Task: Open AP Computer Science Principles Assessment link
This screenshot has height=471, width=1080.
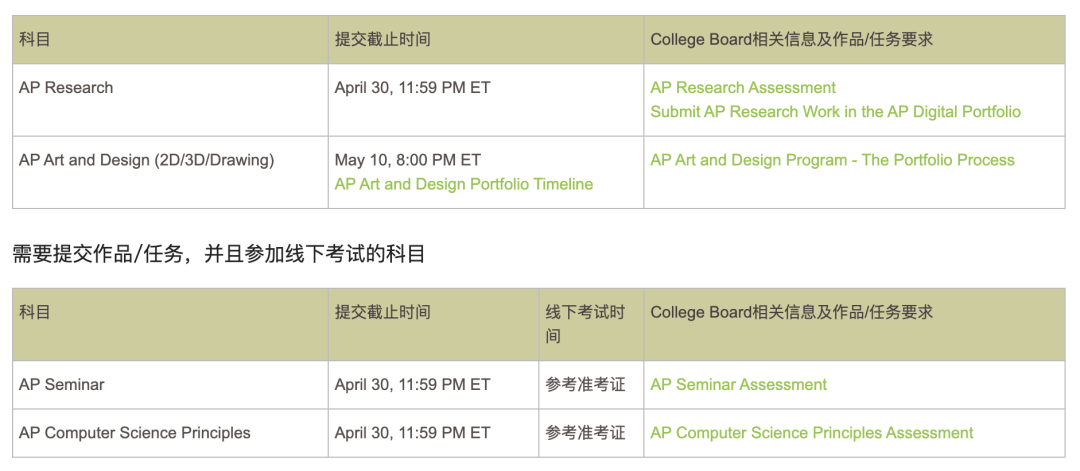Action: coord(811,433)
